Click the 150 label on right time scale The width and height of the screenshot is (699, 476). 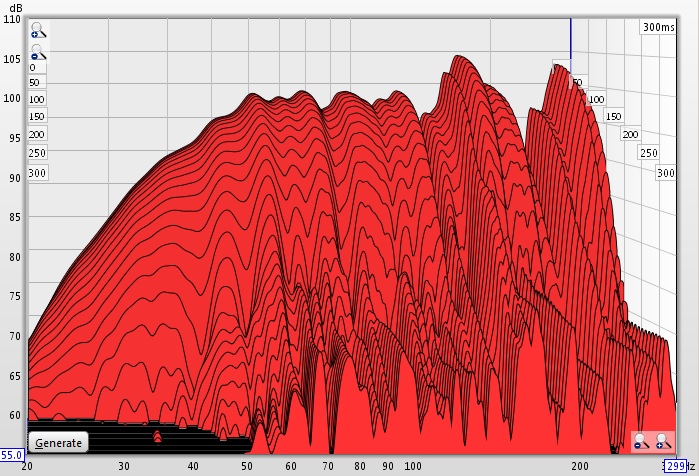click(613, 117)
